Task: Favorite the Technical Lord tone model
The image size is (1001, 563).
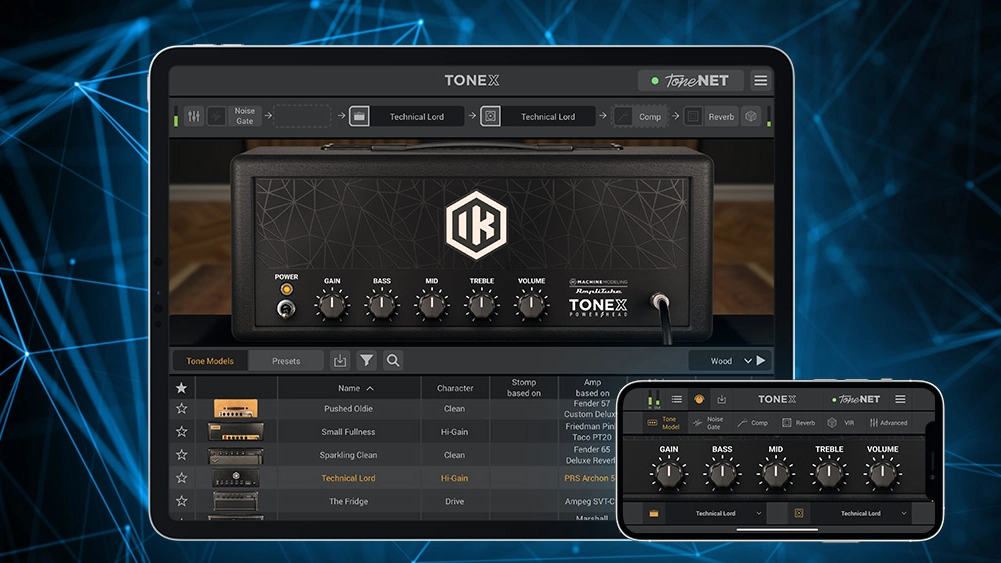Action: [181, 477]
